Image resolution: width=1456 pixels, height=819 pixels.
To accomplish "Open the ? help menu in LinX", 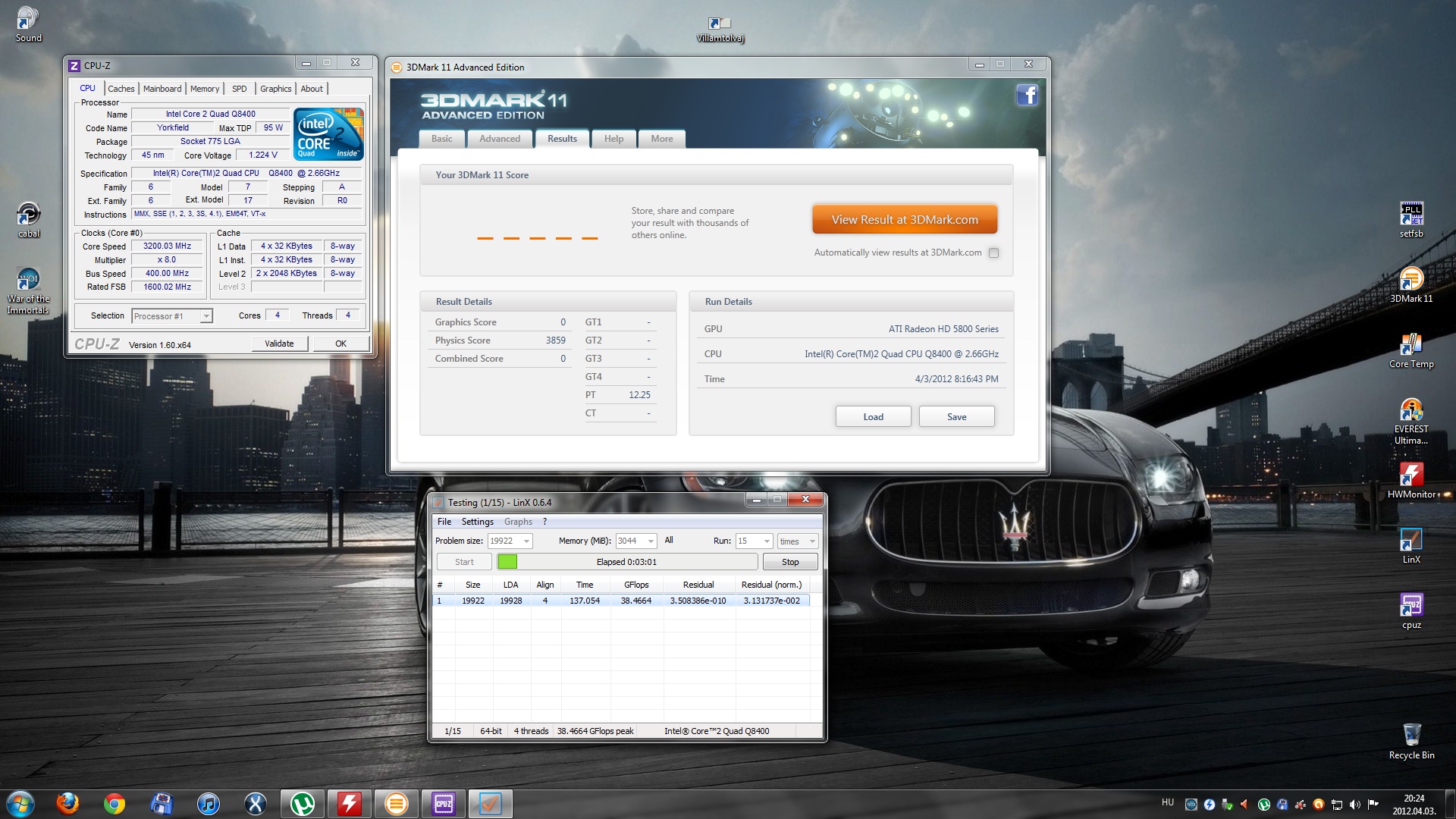I will click(544, 522).
